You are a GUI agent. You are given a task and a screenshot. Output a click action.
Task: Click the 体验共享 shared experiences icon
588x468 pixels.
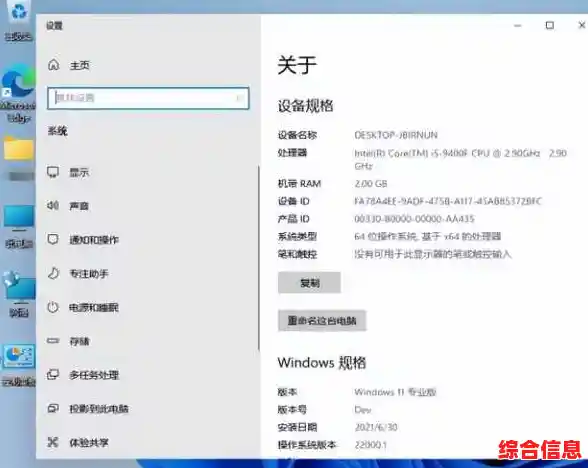(53, 442)
